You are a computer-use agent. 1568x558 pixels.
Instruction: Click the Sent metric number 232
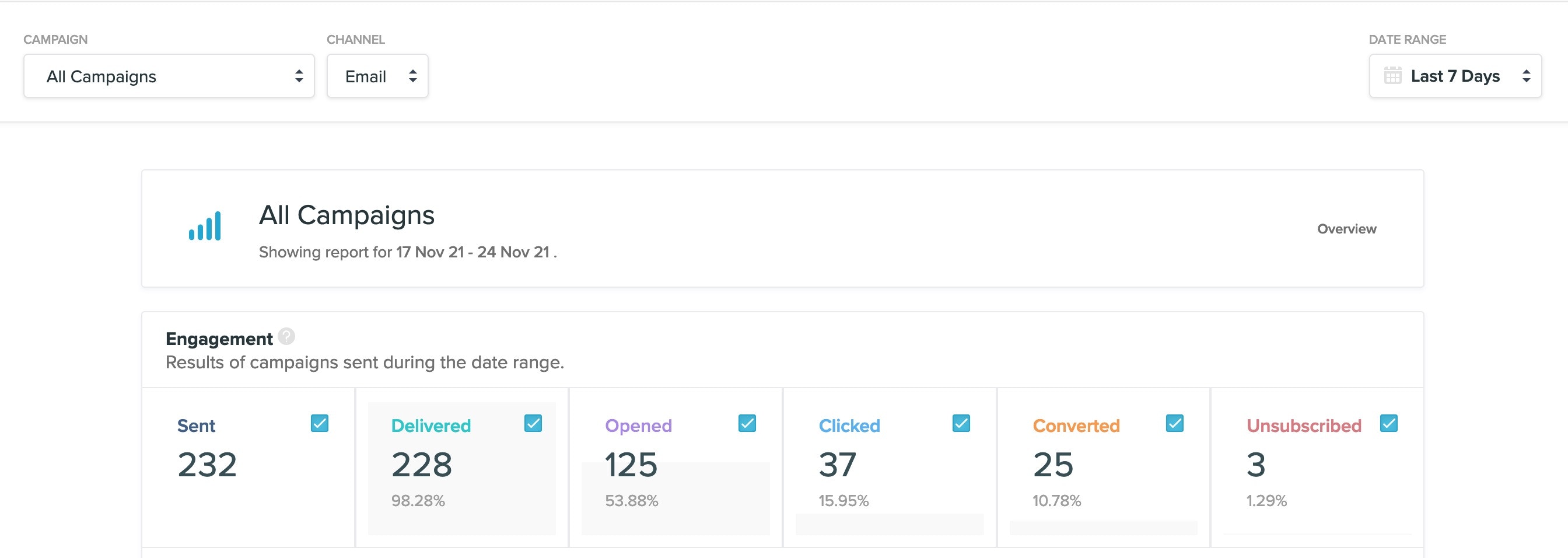pyautogui.click(x=206, y=465)
